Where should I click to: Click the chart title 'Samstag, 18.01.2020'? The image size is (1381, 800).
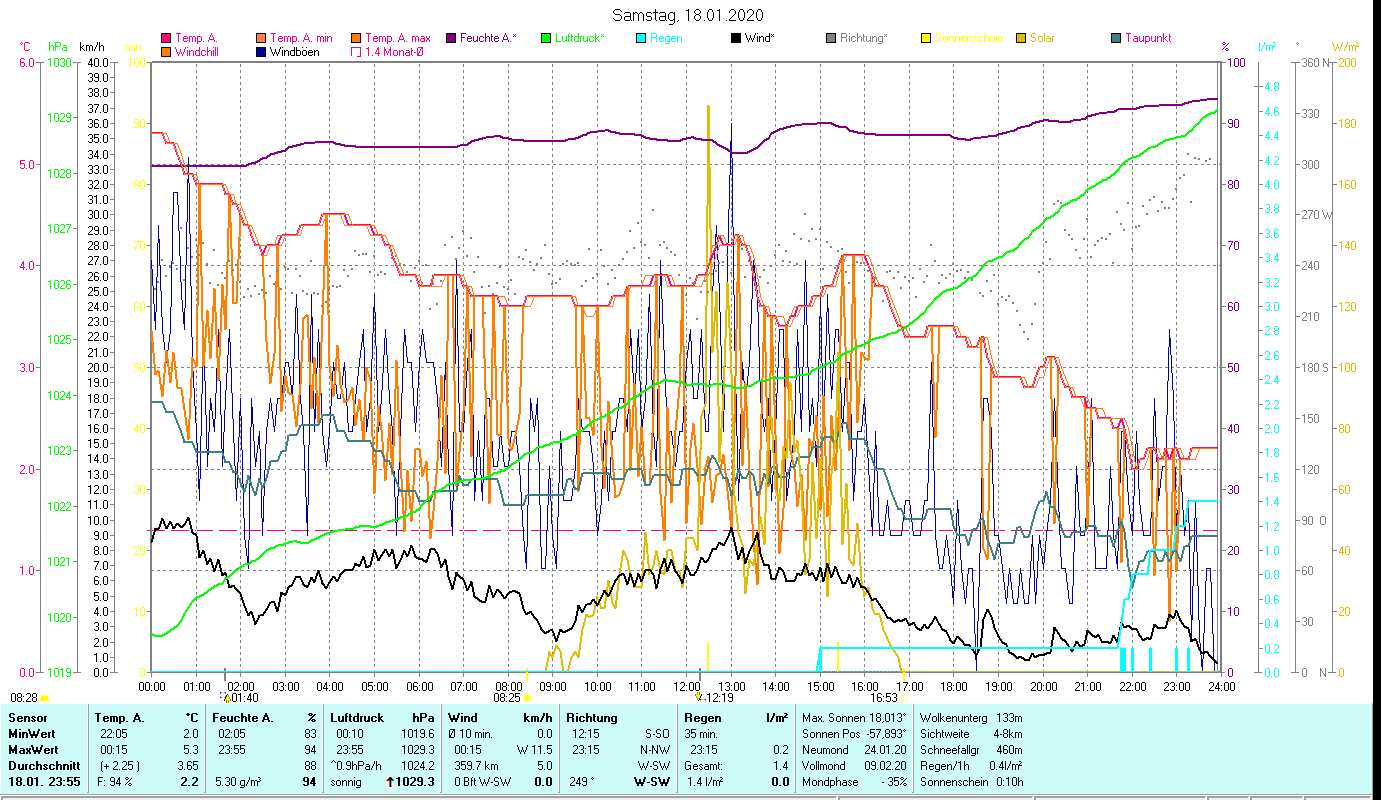point(690,15)
